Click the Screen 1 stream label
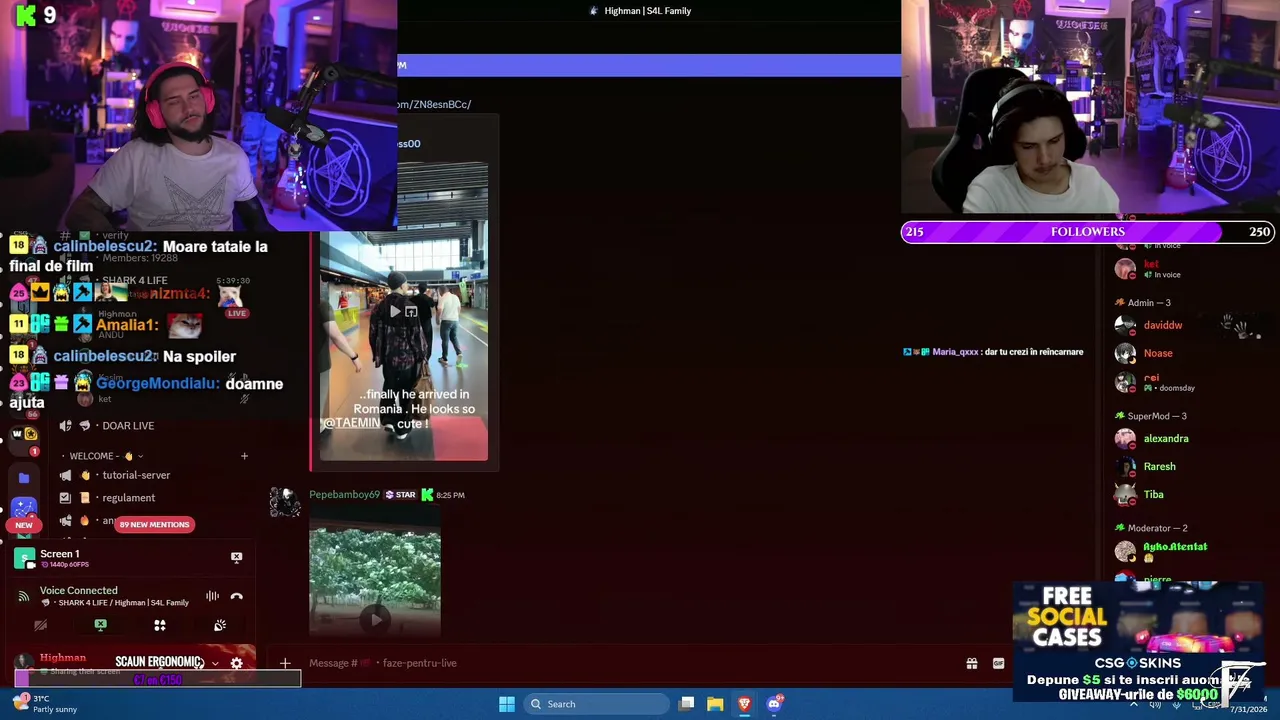This screenshot has width=1280, height=720. [60, 554]
